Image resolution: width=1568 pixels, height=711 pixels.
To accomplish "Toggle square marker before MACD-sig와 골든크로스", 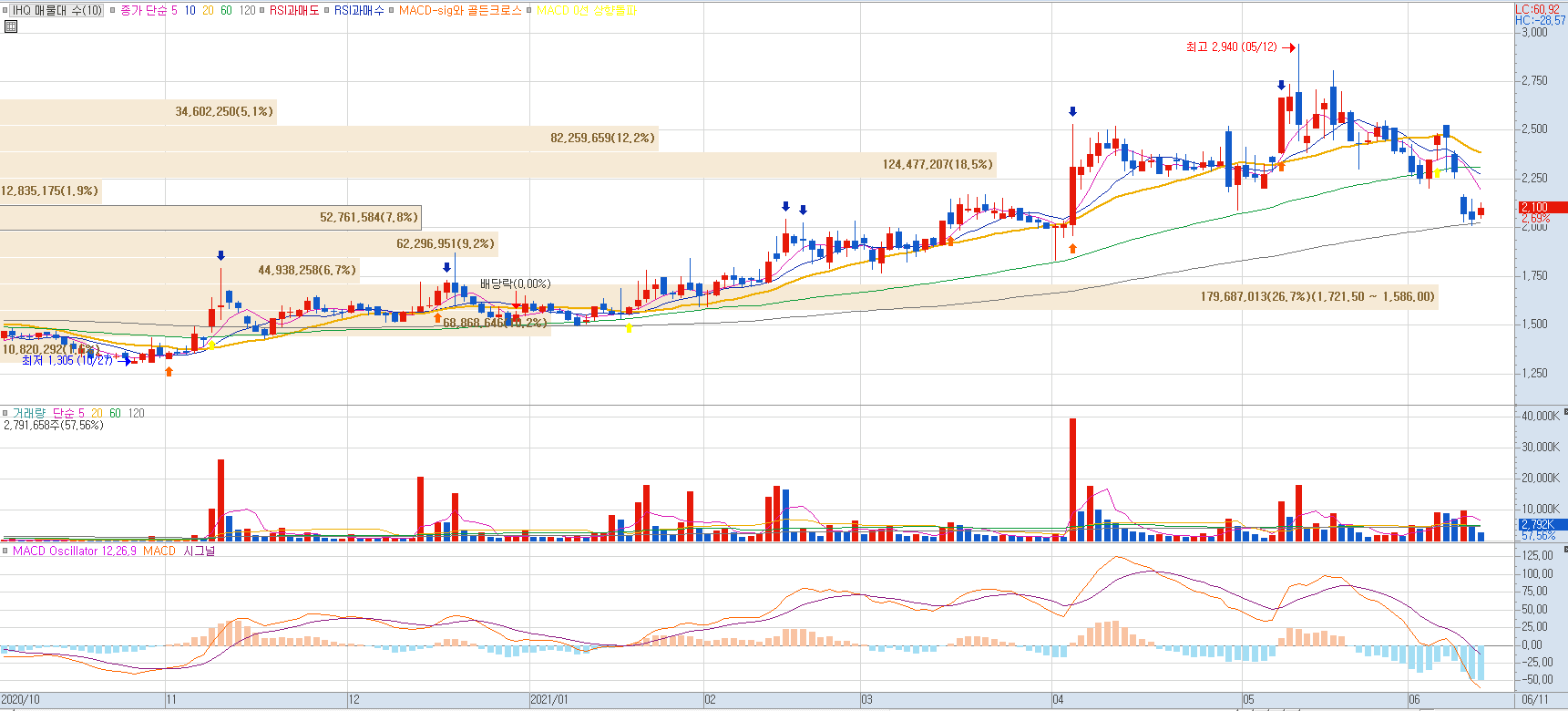I will click(391, 11).
